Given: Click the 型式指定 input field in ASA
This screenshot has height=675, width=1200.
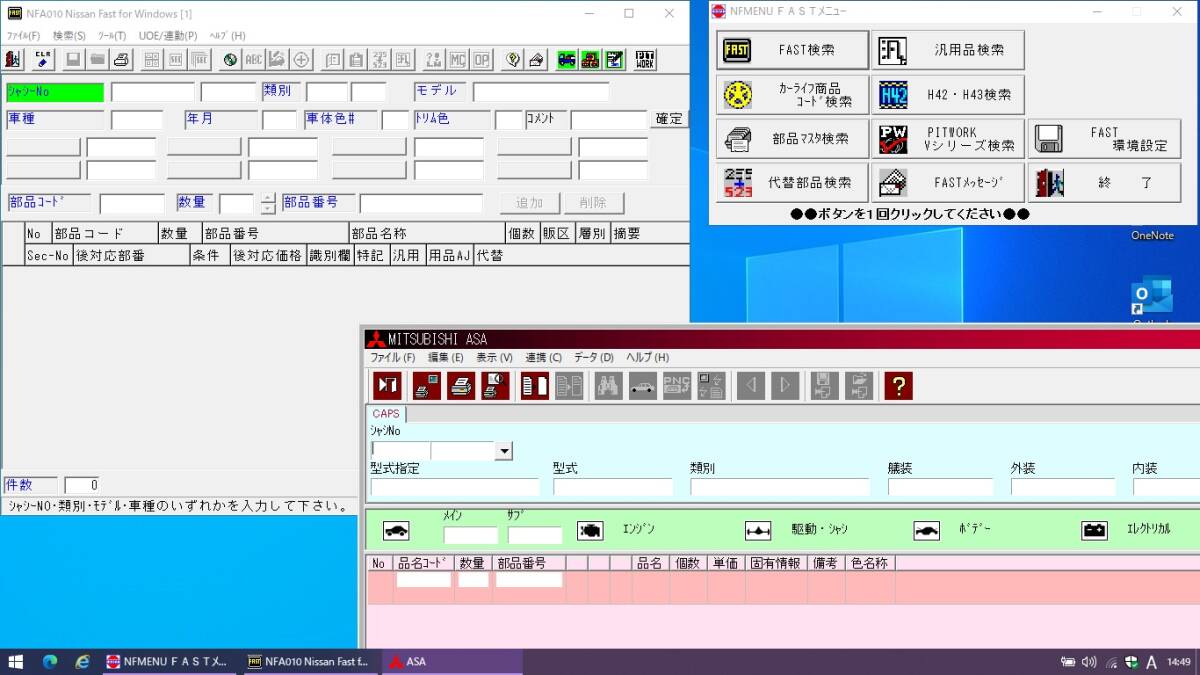Looking at the screenshot, I should point(455,487).
